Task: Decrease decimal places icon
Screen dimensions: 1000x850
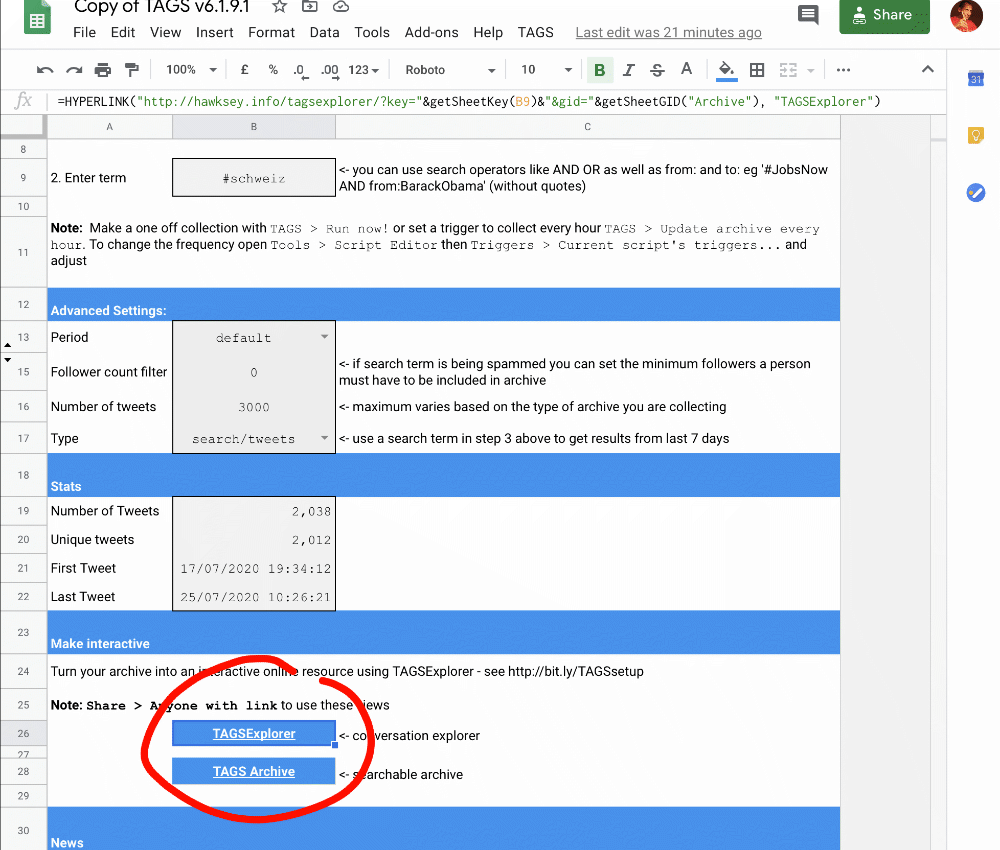Action: pos(300,71)
